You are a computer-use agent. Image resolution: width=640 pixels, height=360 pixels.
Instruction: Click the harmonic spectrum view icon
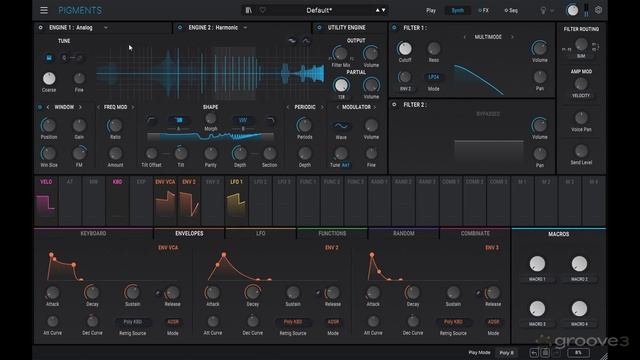click(292, 41)
